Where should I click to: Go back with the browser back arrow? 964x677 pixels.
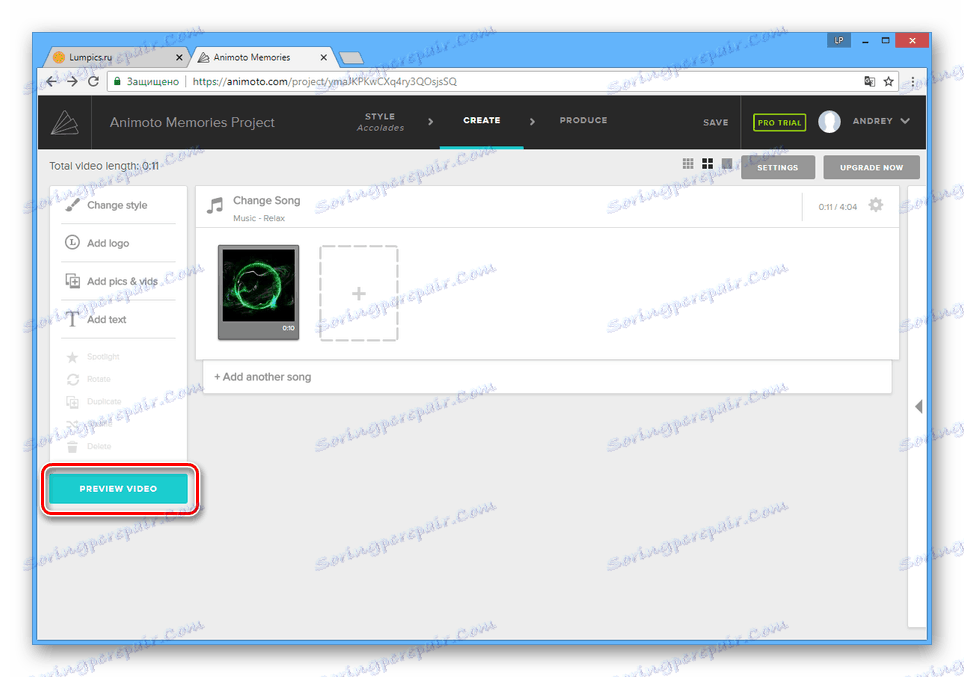[x=52, y=81]
